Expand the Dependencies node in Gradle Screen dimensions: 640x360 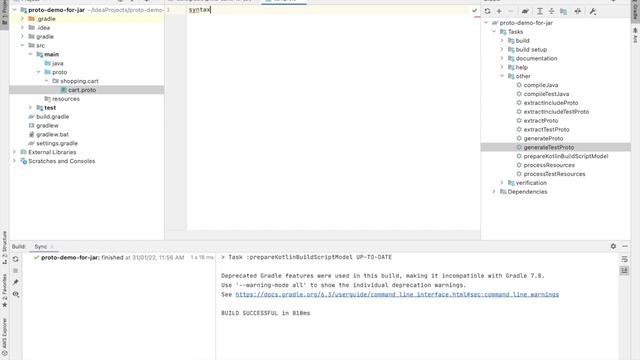[494, 192]
